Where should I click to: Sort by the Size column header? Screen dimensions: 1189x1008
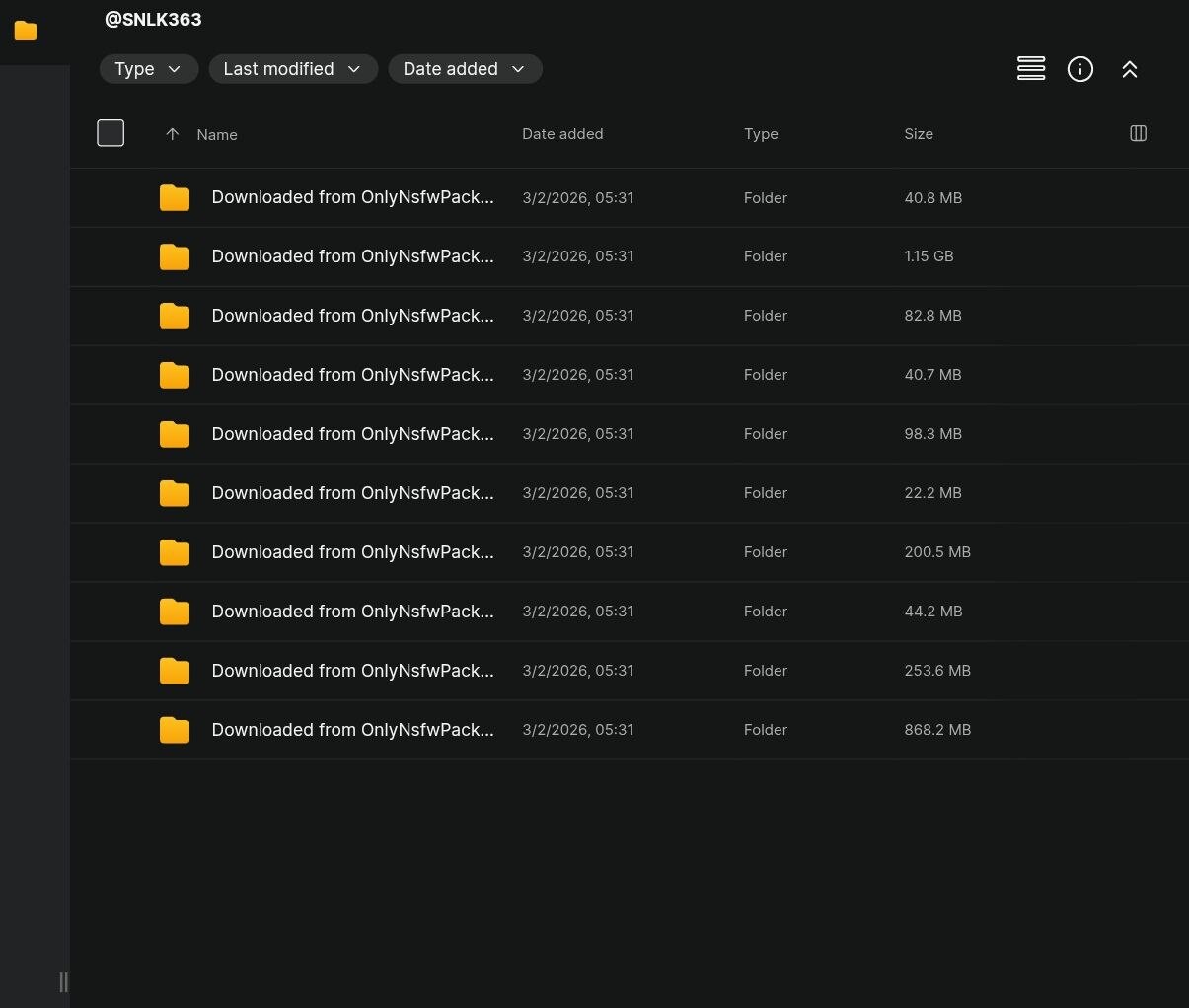(x=918, y=134)
